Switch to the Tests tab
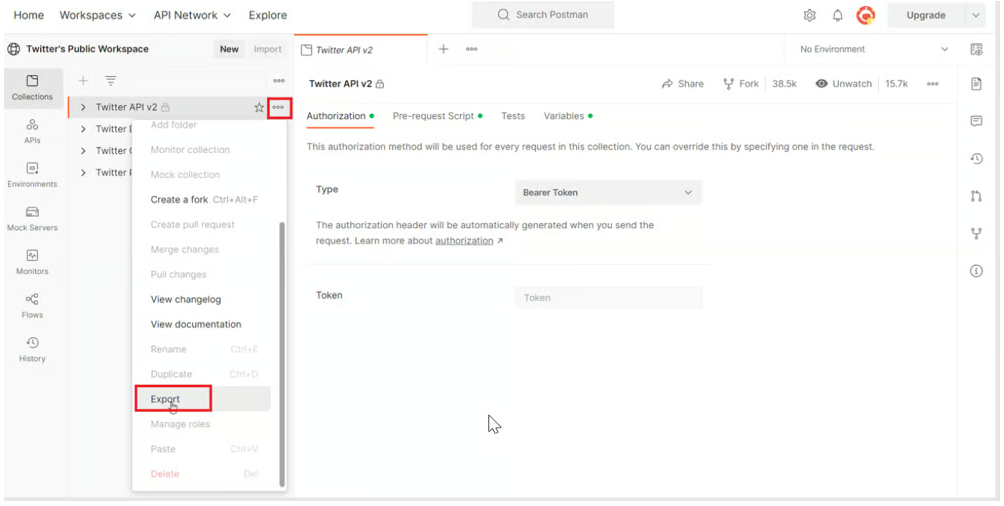1004x506 pixels. coord(513,116)
